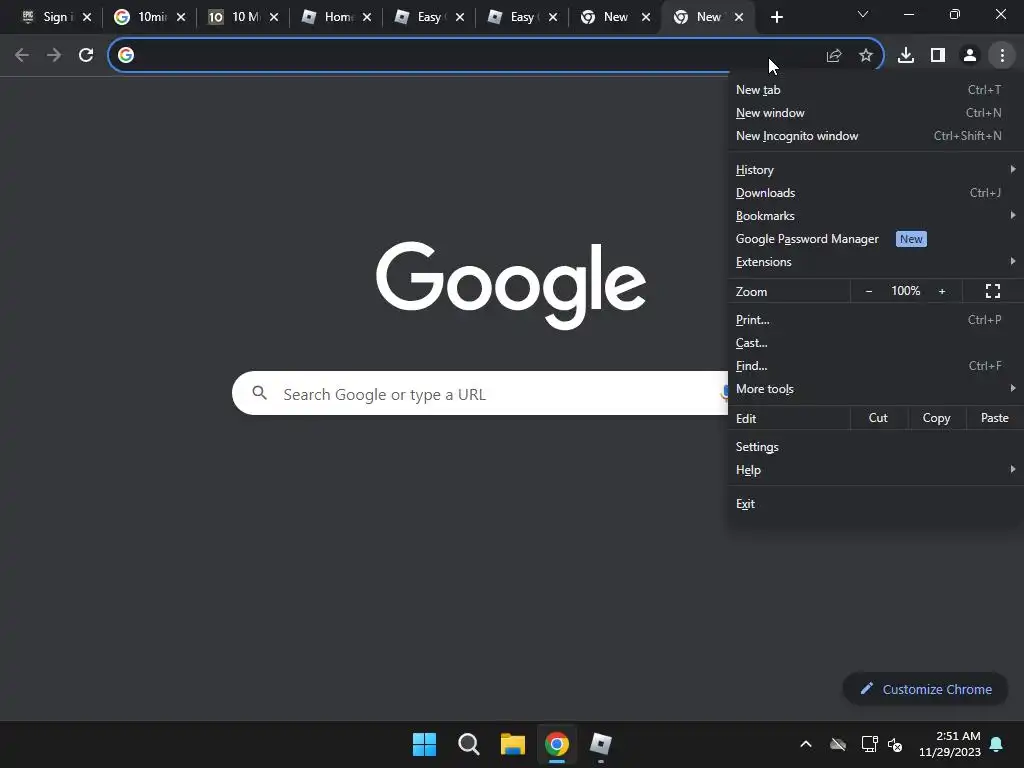Click the share page icon in address bar
The height and width of the screenshot is (768, 1024).
pyautogui.click(x=834, y=56)
